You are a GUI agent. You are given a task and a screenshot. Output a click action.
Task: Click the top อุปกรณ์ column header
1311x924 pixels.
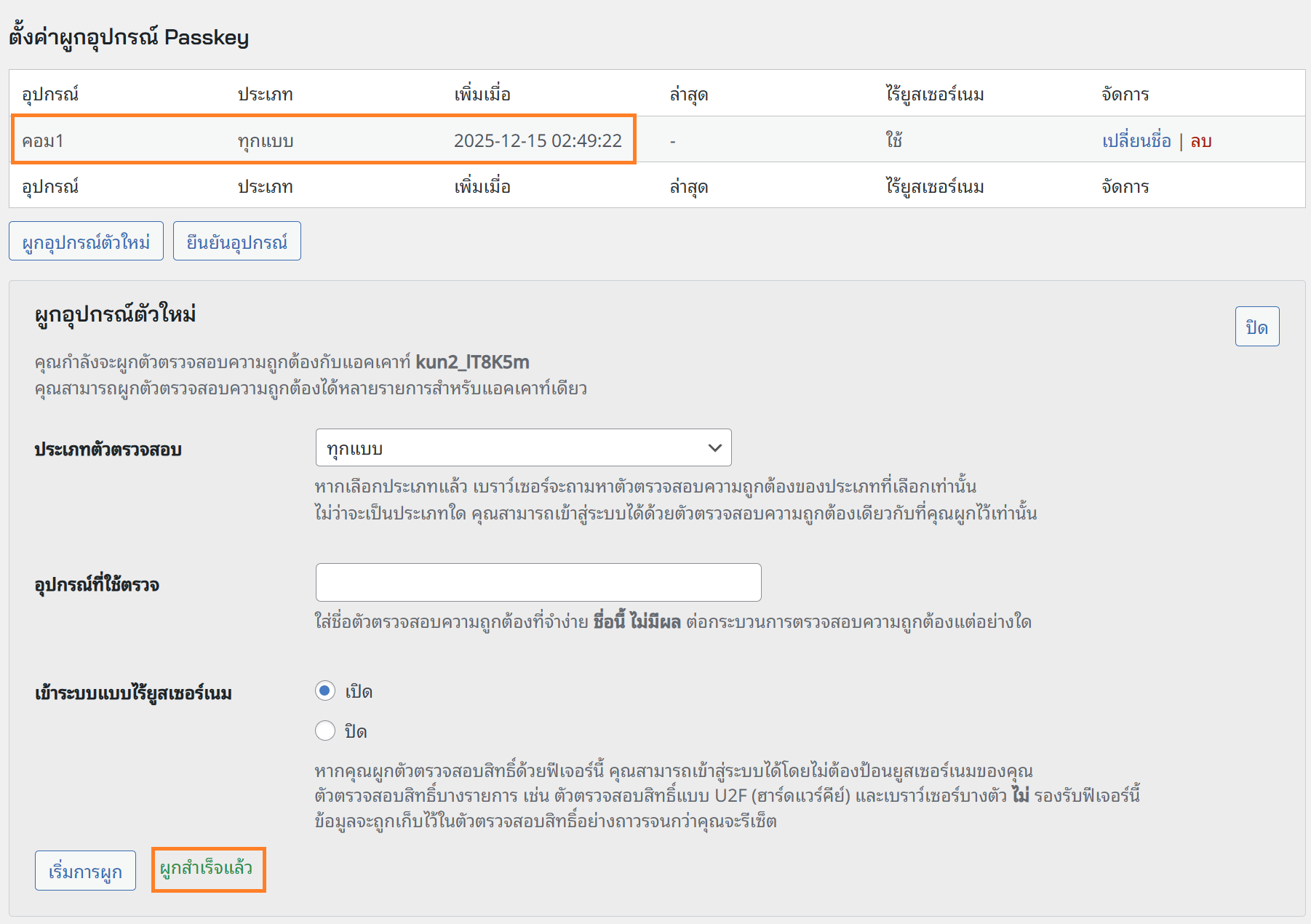[x=50, y=94]
